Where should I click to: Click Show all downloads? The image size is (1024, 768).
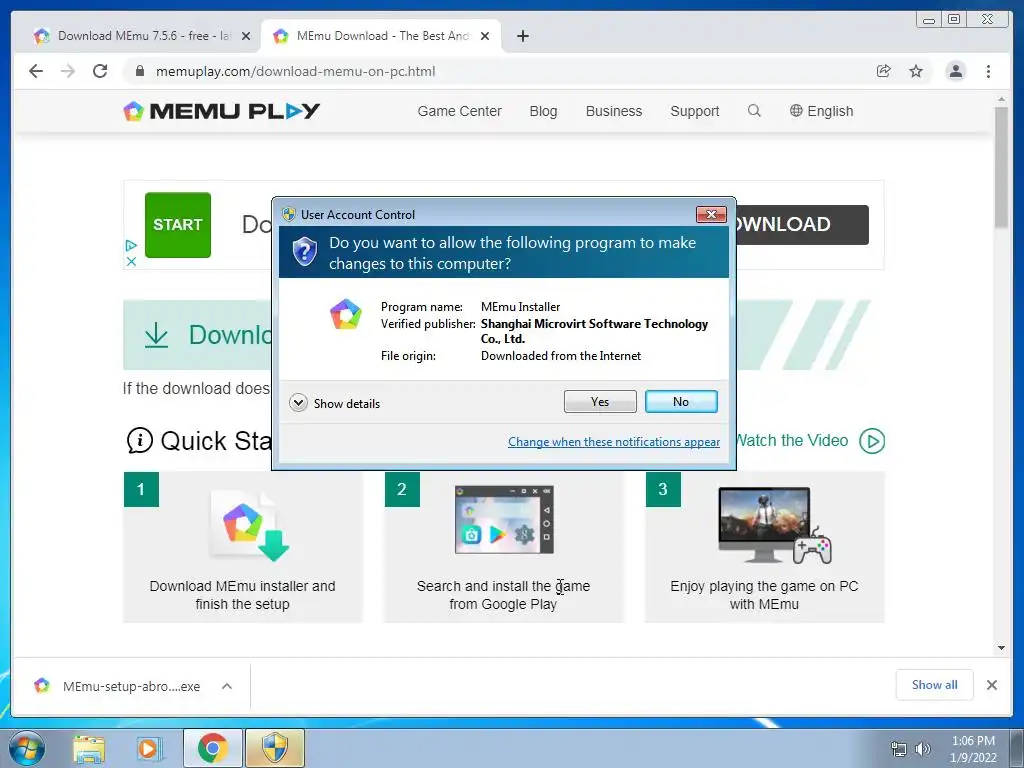coord(935,685)
